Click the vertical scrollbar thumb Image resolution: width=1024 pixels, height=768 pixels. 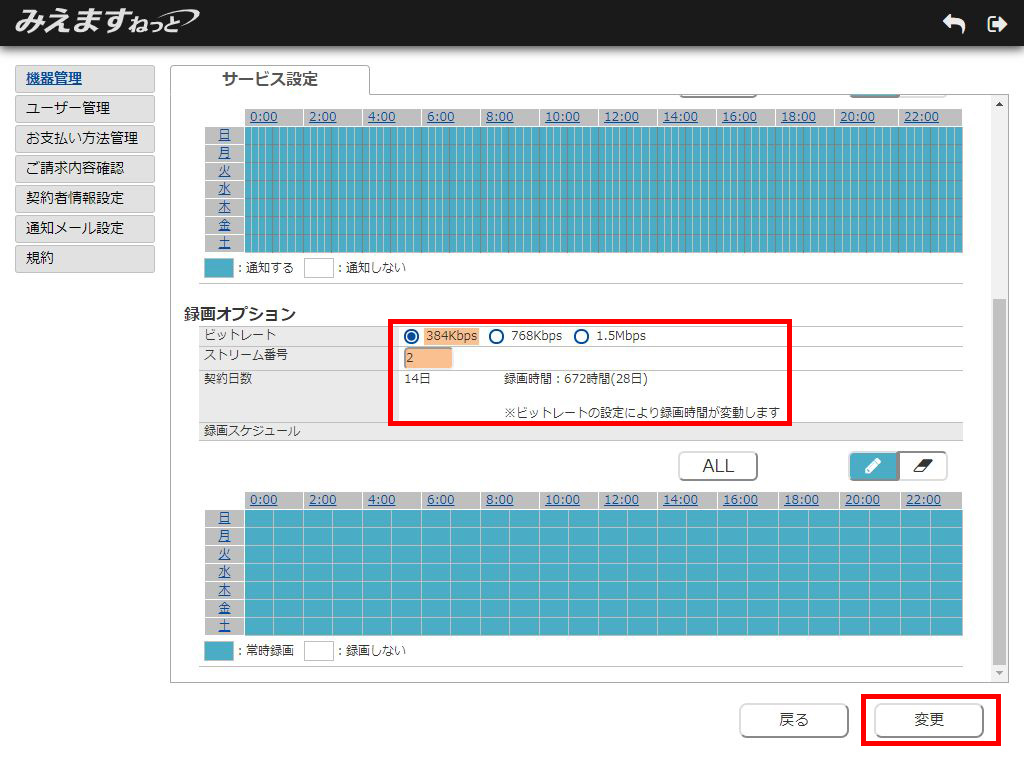pos(999,480)
